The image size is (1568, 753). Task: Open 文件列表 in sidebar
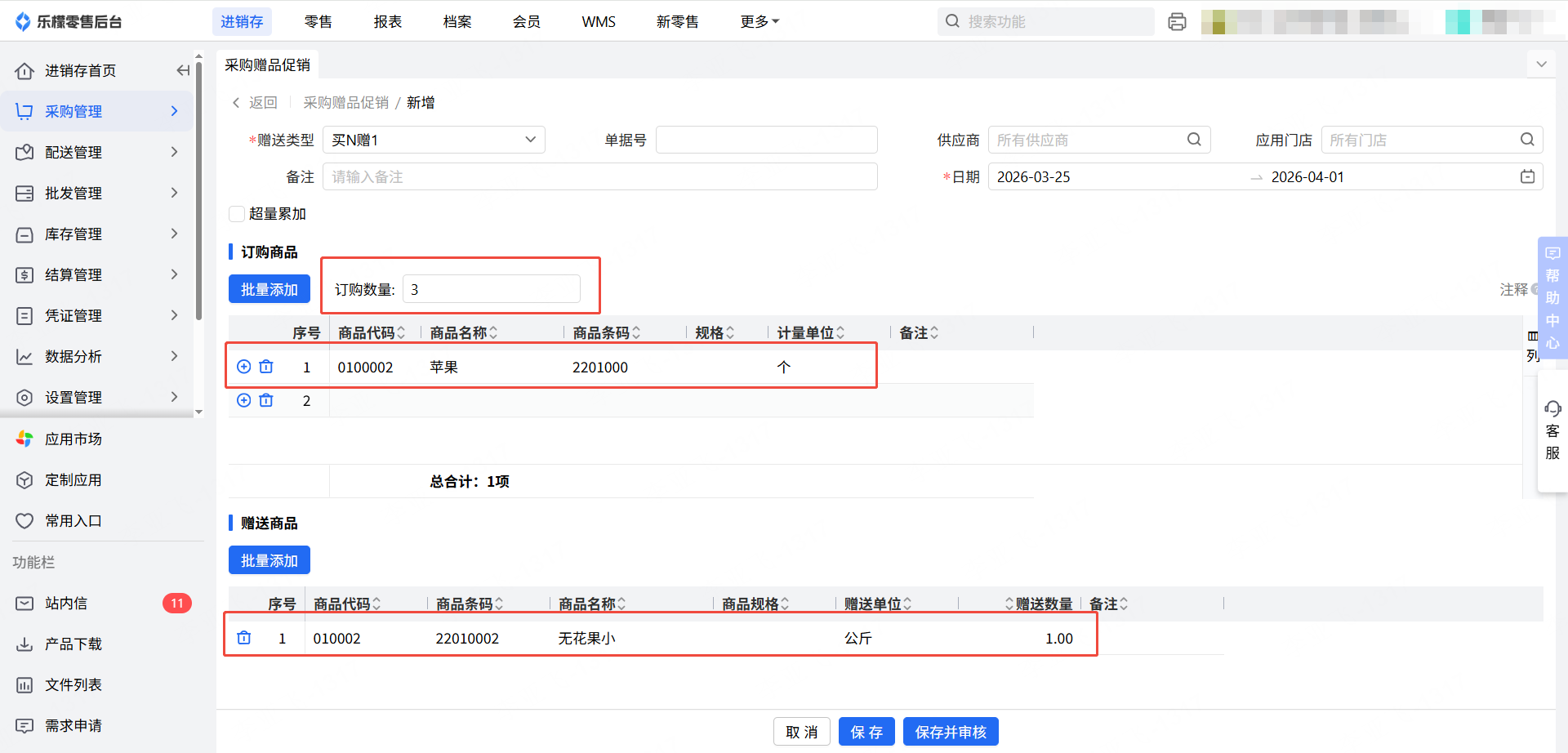tap(73, 685)
